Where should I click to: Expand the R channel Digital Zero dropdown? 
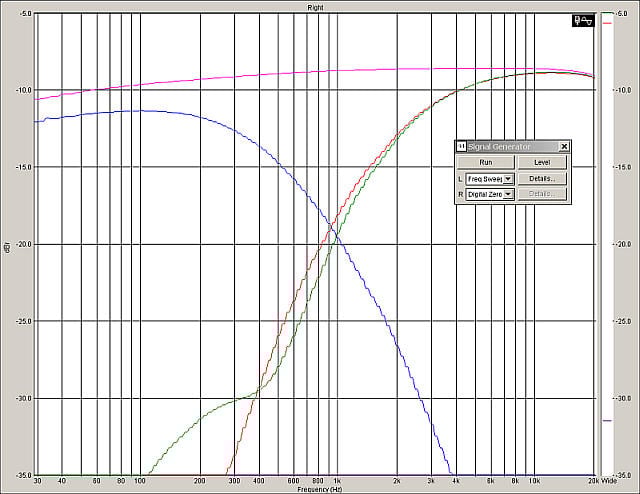(509, 194)
